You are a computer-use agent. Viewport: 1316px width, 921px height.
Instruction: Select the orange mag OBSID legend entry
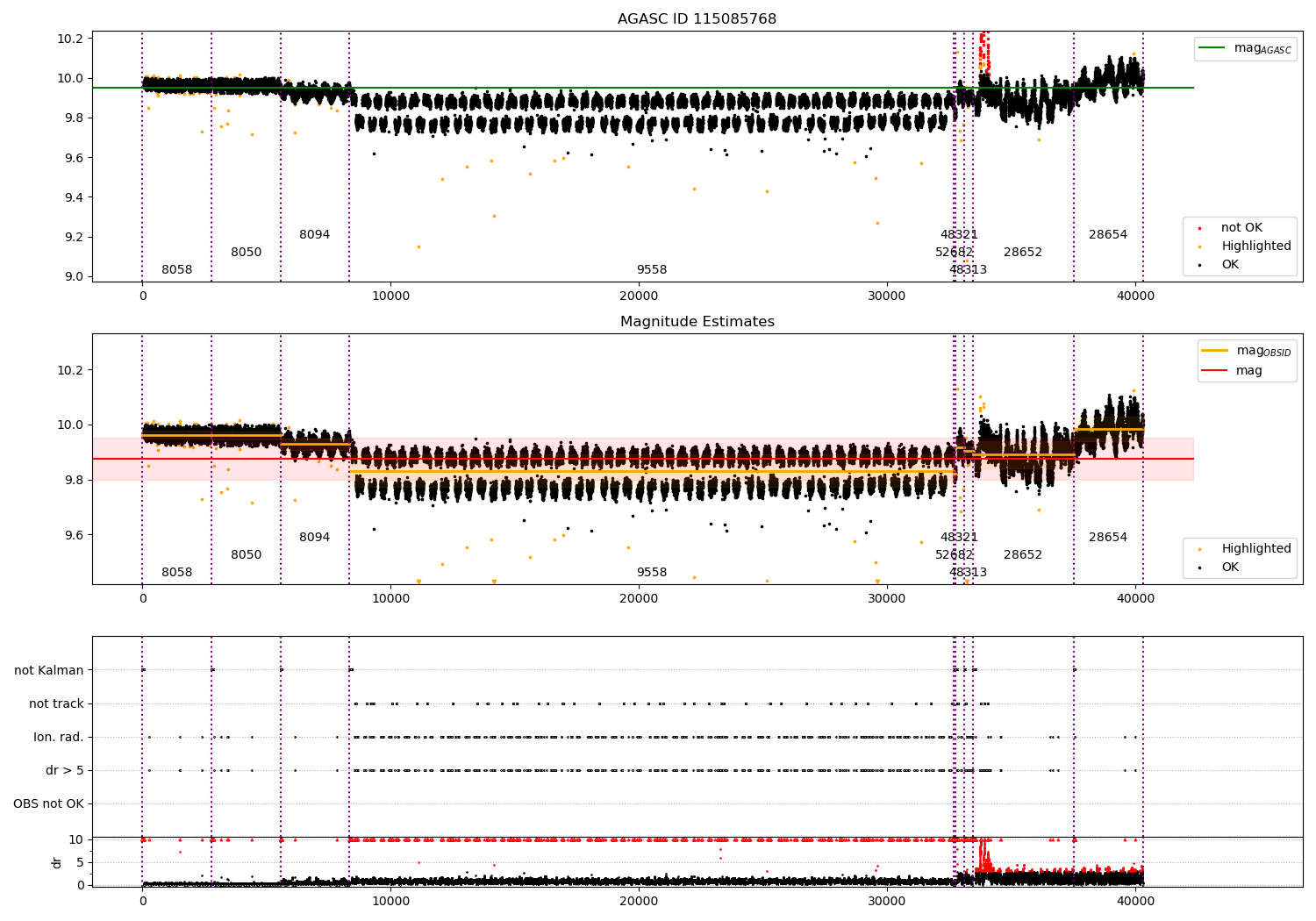pos(1247,351)
